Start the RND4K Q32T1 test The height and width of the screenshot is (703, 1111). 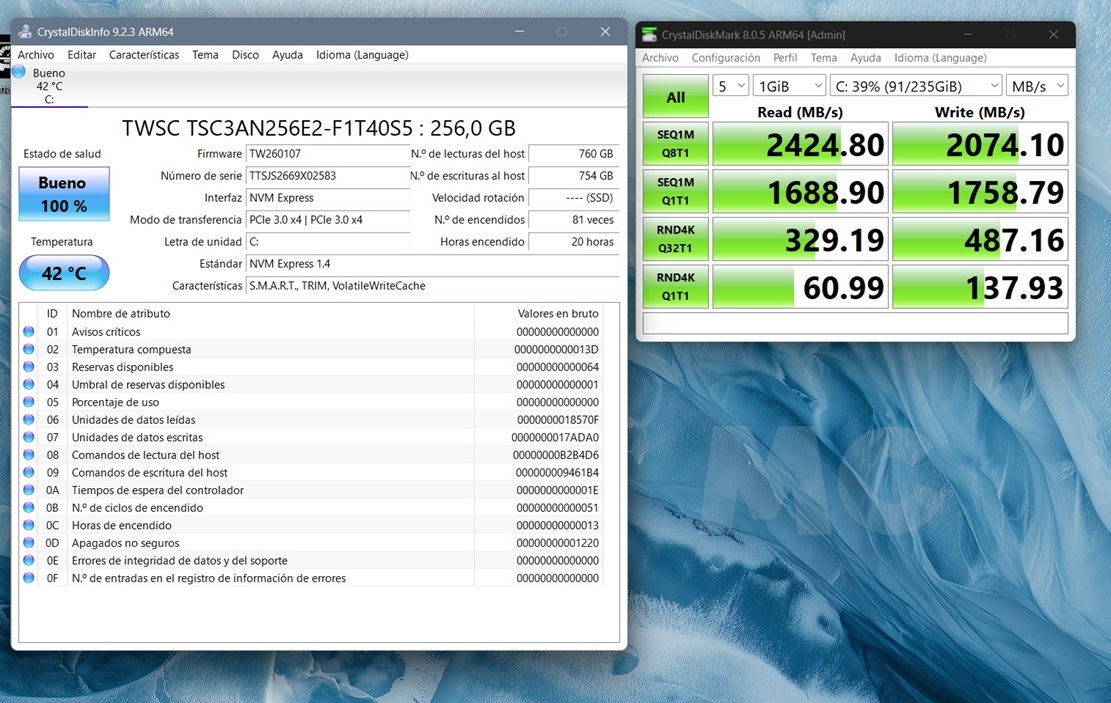[x=675, y=239]
